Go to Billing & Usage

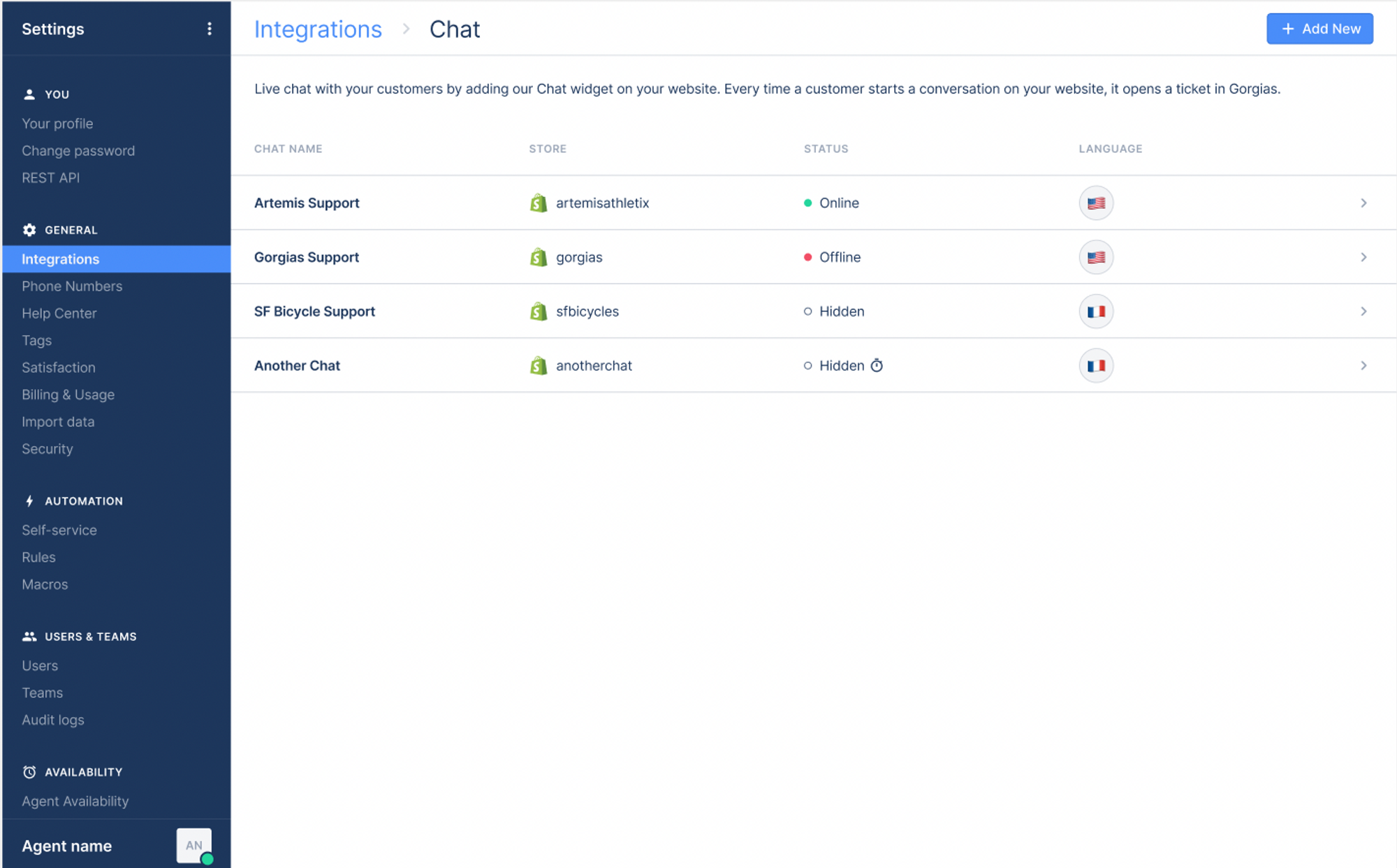point(68,395)
